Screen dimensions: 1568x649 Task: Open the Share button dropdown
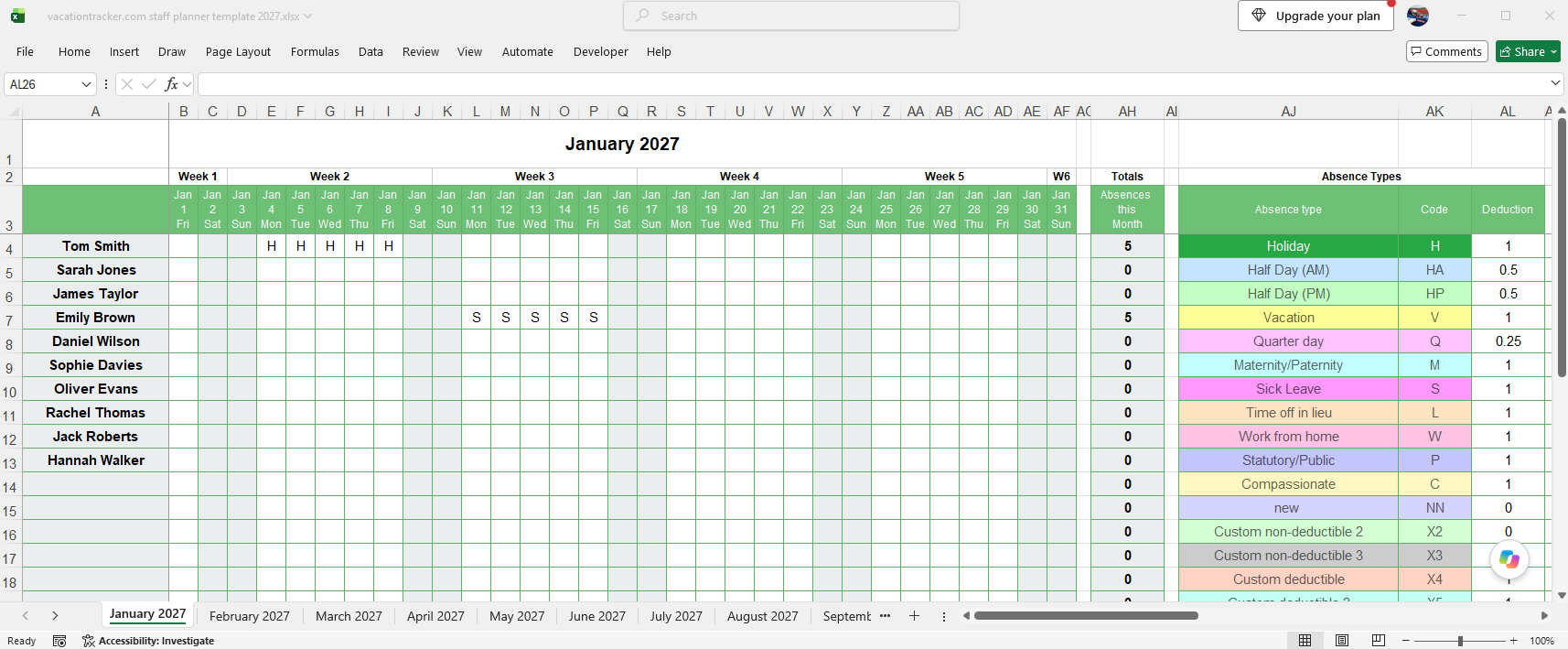click(x=1553, y=52)
